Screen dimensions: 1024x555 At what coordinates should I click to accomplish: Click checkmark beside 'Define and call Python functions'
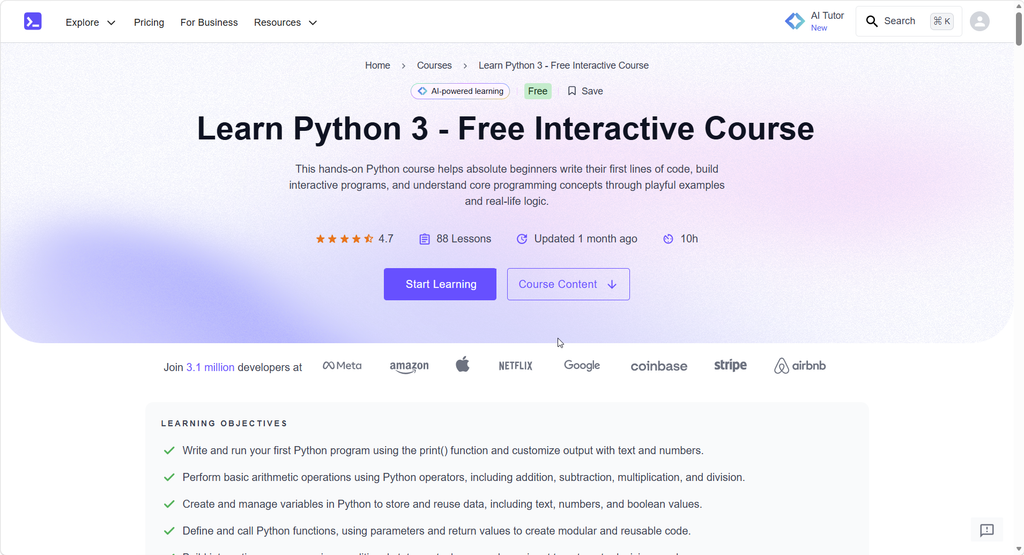[169, 531]
